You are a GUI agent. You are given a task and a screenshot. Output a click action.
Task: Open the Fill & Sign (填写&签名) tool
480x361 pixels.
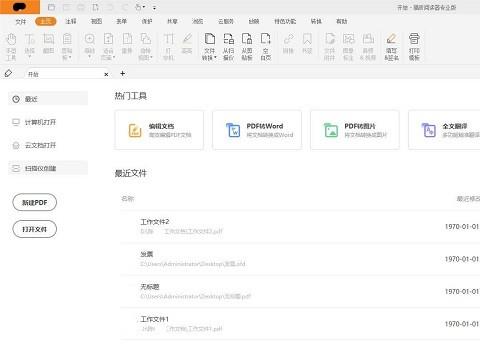pyautogui.click(x=391, y=47)
